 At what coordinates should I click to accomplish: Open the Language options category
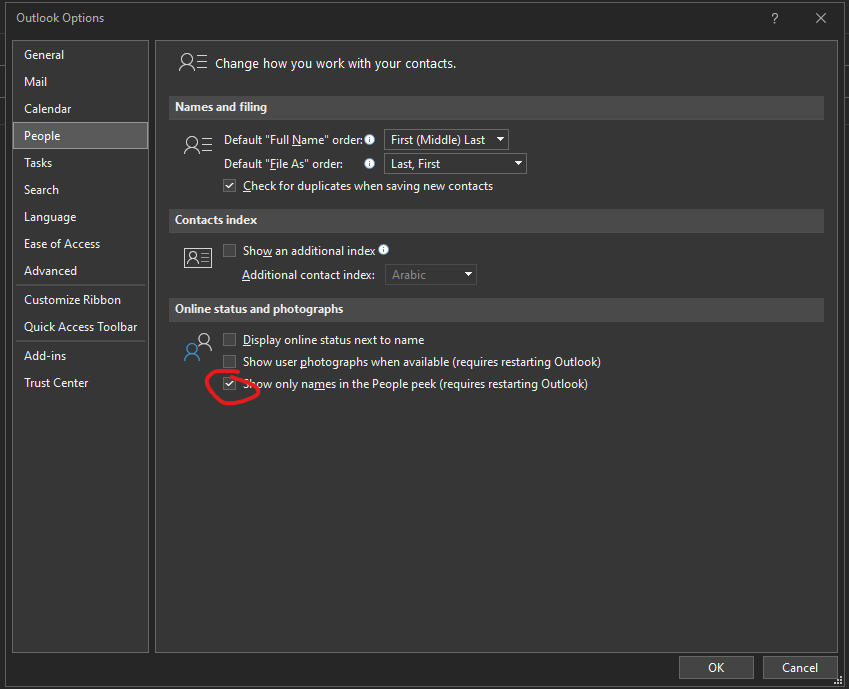click(80, 217)
